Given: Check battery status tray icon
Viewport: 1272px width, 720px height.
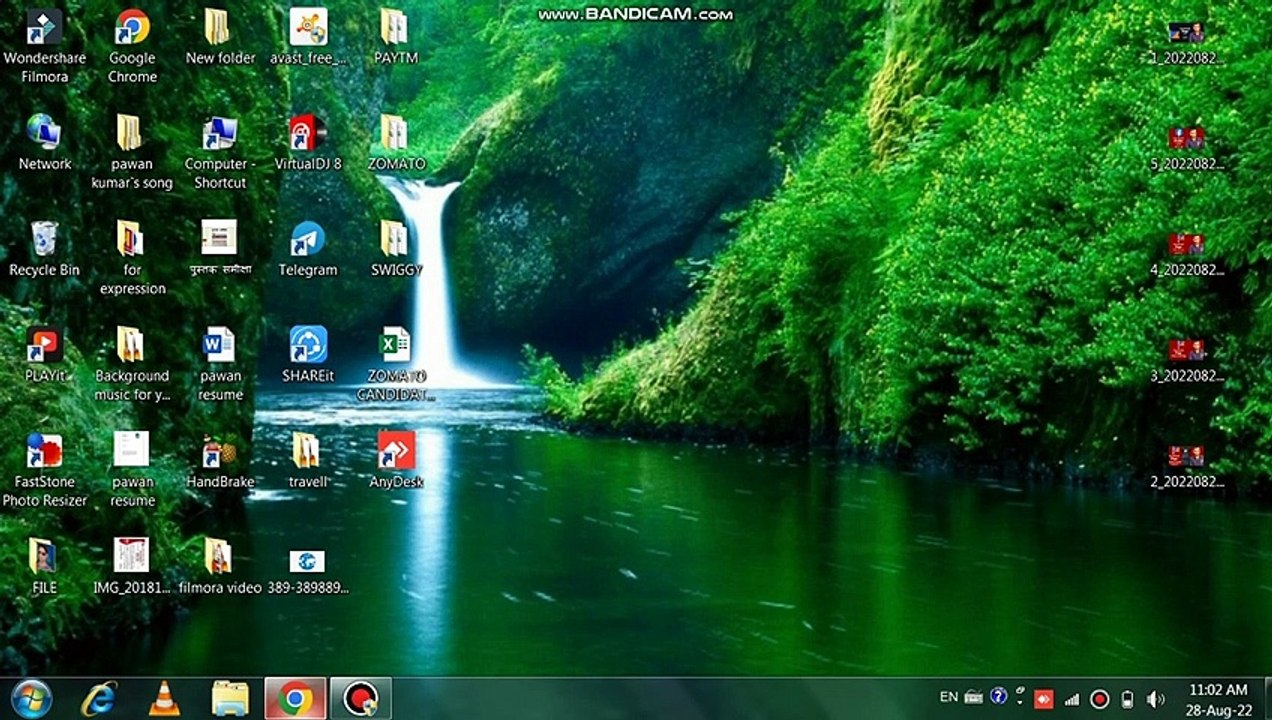Looking at the screenshot, I should [1128, 698].
